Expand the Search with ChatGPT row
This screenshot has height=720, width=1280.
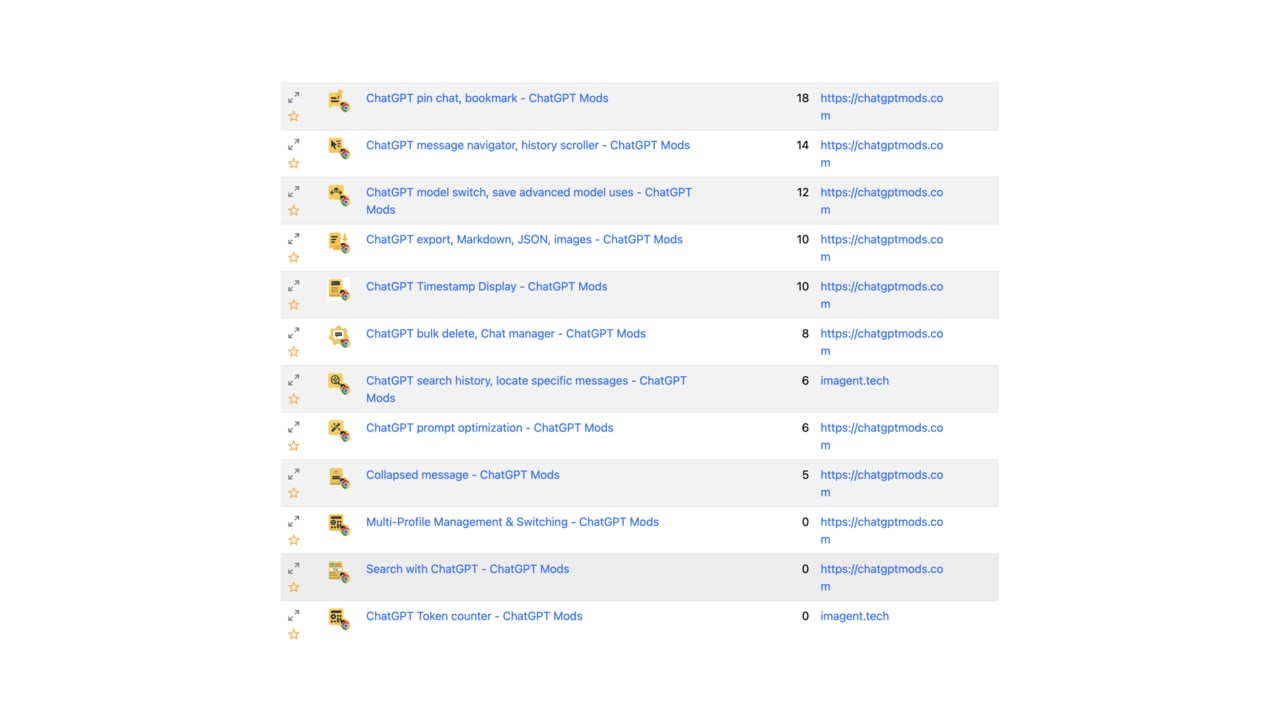click(x=294, y=568)
